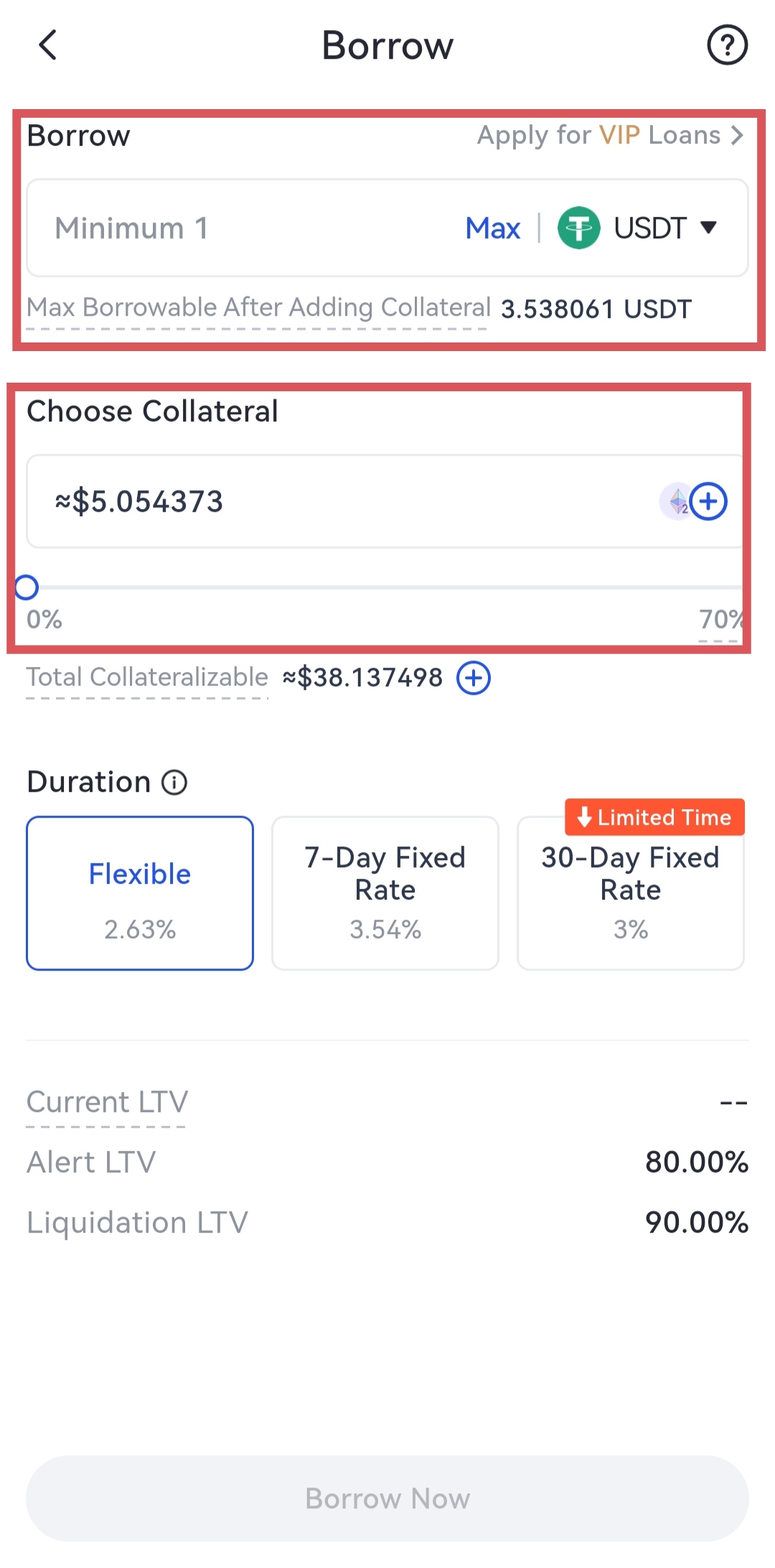Open help via question mark icon
The height and width of the screenshot is (1568, 775).
(x=727, y=45)
